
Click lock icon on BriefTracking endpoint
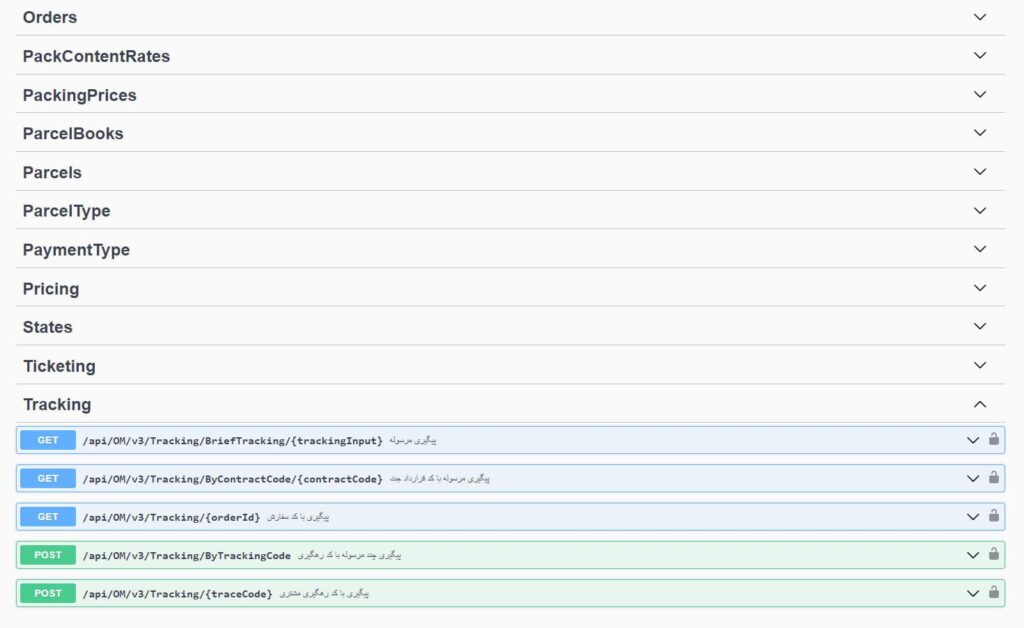[x=993, y=439]
